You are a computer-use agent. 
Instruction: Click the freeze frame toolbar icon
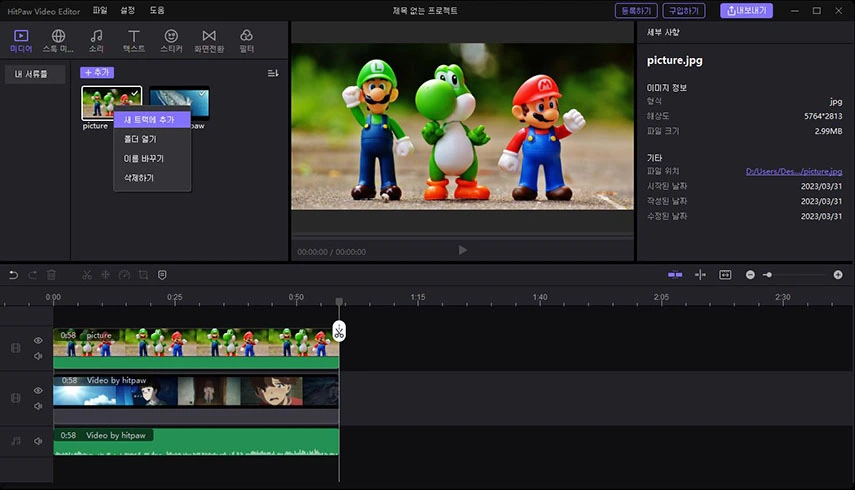[x=105, y=275]
